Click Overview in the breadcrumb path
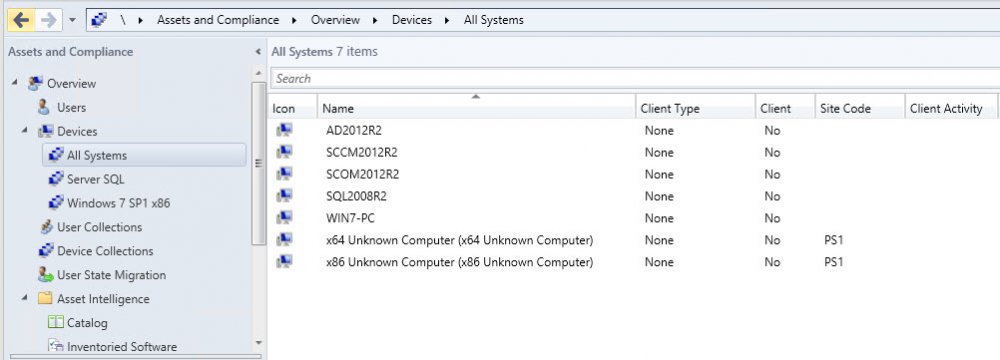 click(x=335, y=20)
